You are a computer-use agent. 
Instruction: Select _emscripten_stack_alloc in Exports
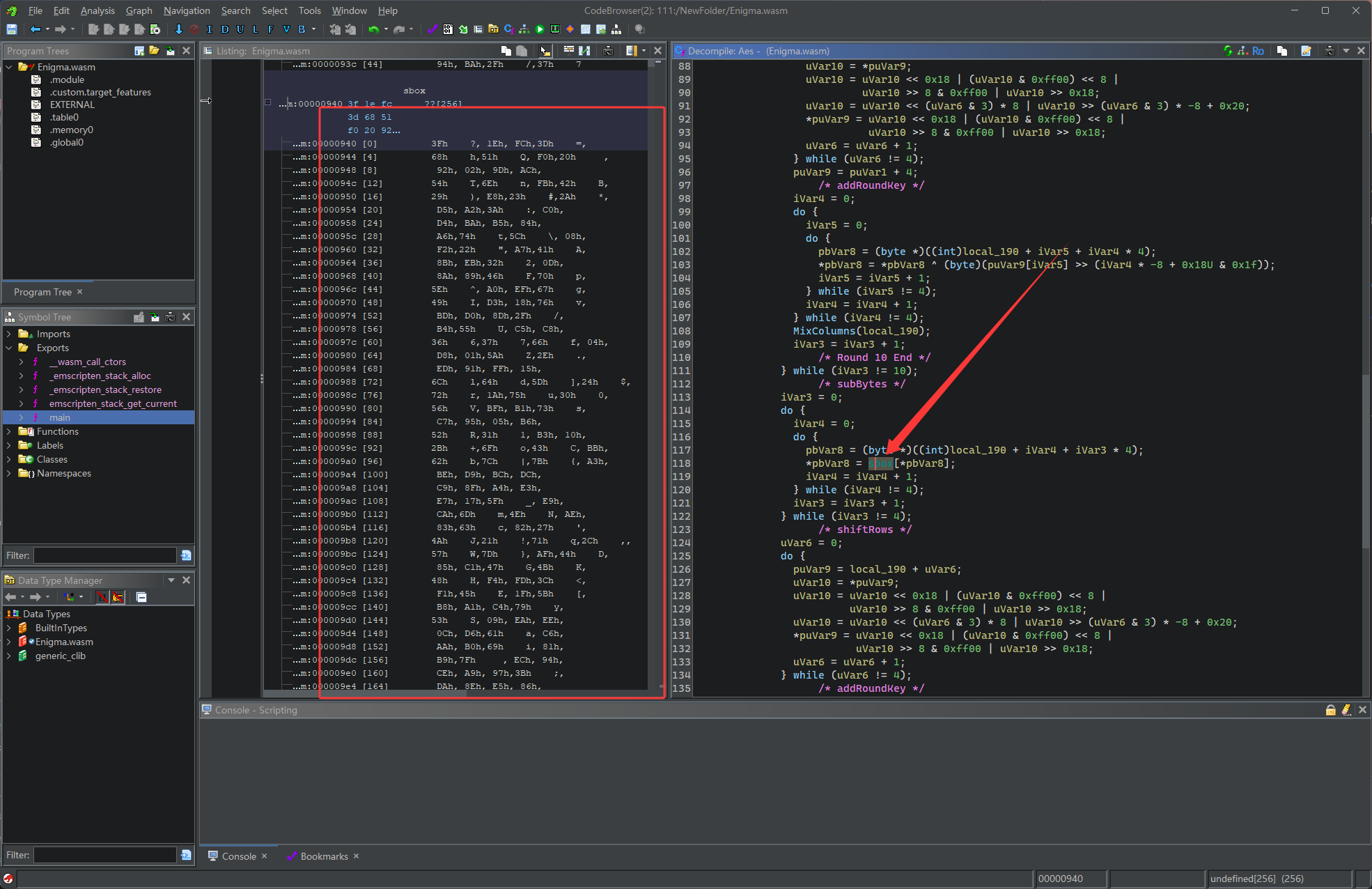(100, 376)
